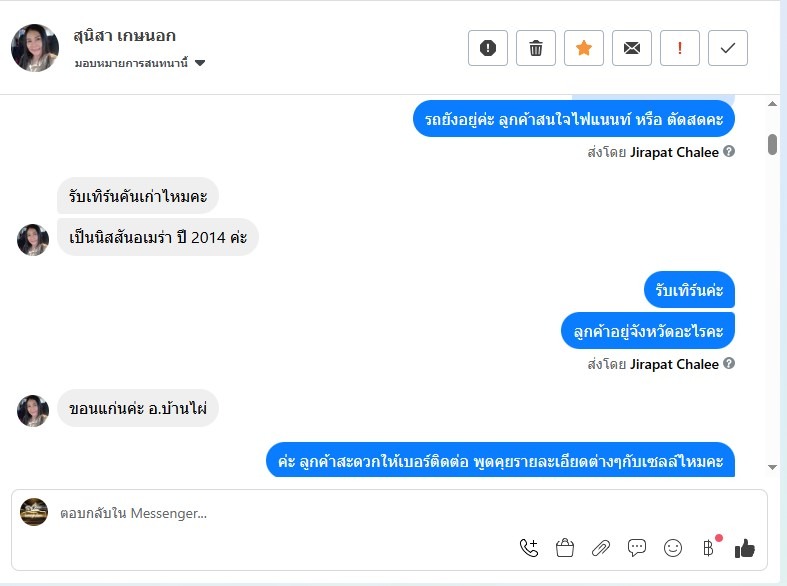
Task: Open emoji picker smiley icon
Action: coord(673,548)
